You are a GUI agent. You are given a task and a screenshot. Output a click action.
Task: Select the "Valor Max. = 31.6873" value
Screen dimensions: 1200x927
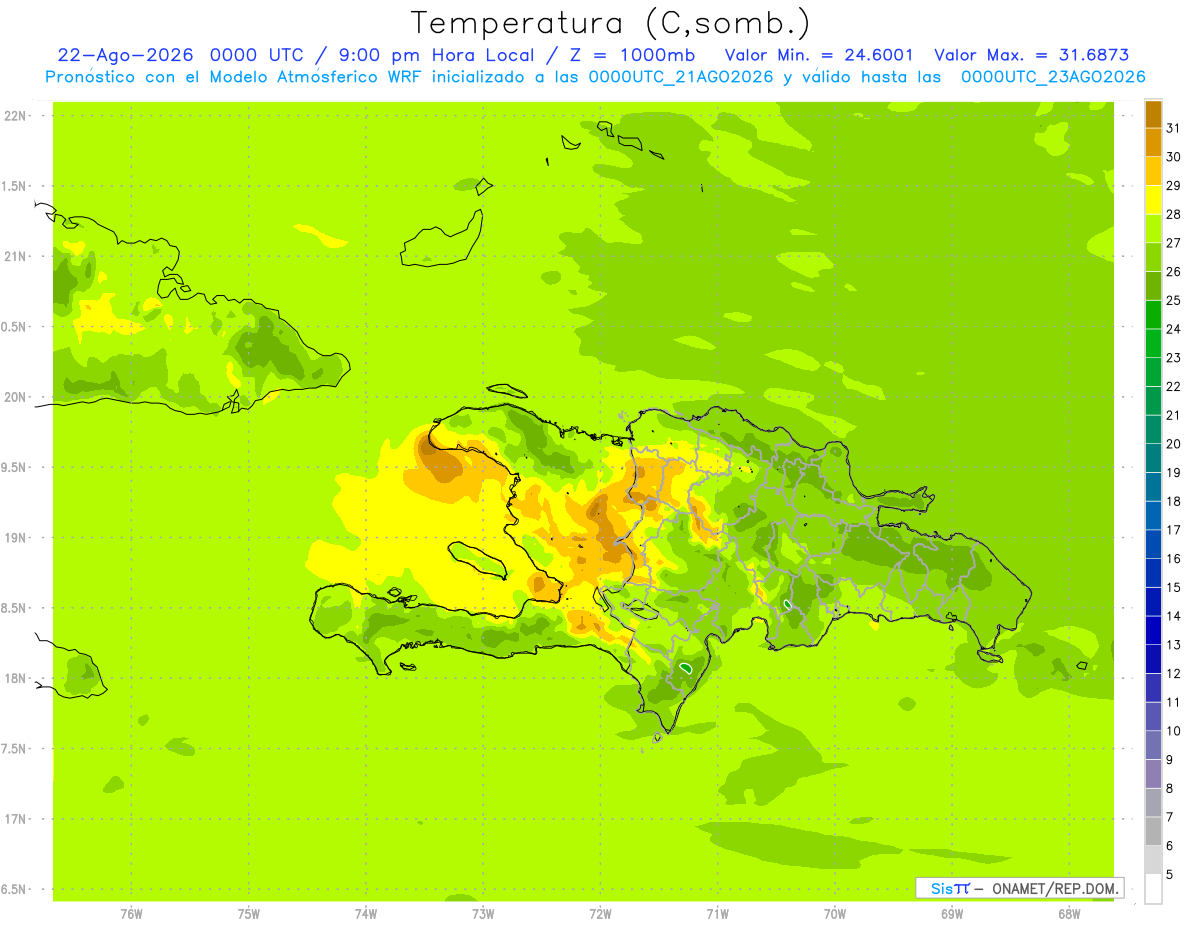coord(1031,55)
